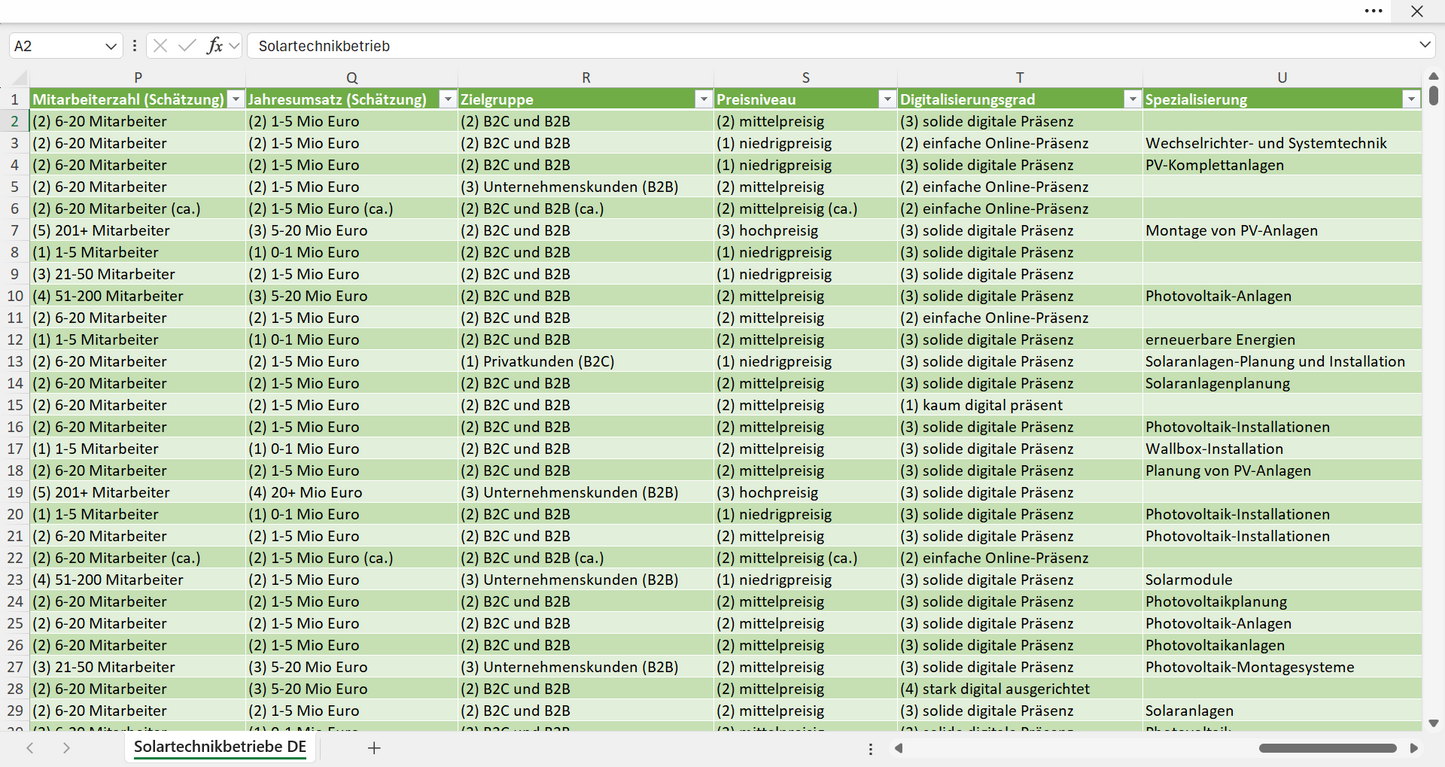The image size is (1445, 767).
Task: Select cell with PV-Komplettanlagen
Action: [1282, 165]
